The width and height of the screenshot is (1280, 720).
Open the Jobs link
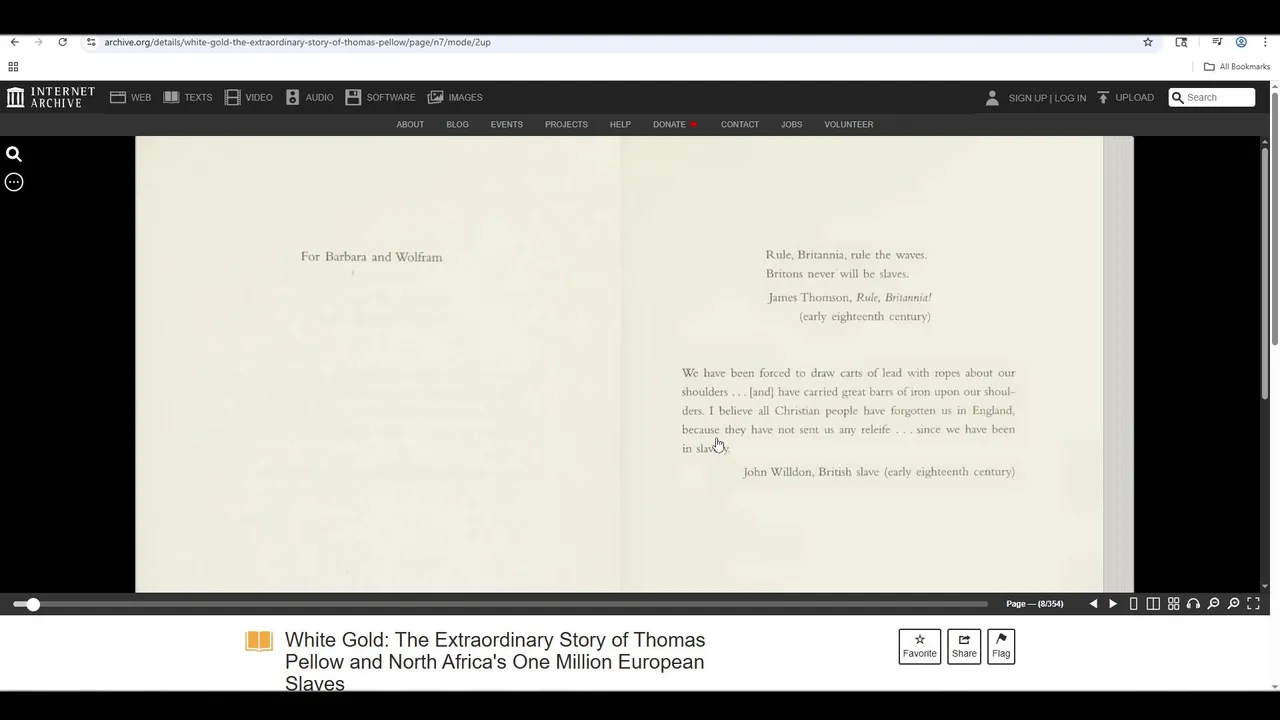[x=791, y=124]
